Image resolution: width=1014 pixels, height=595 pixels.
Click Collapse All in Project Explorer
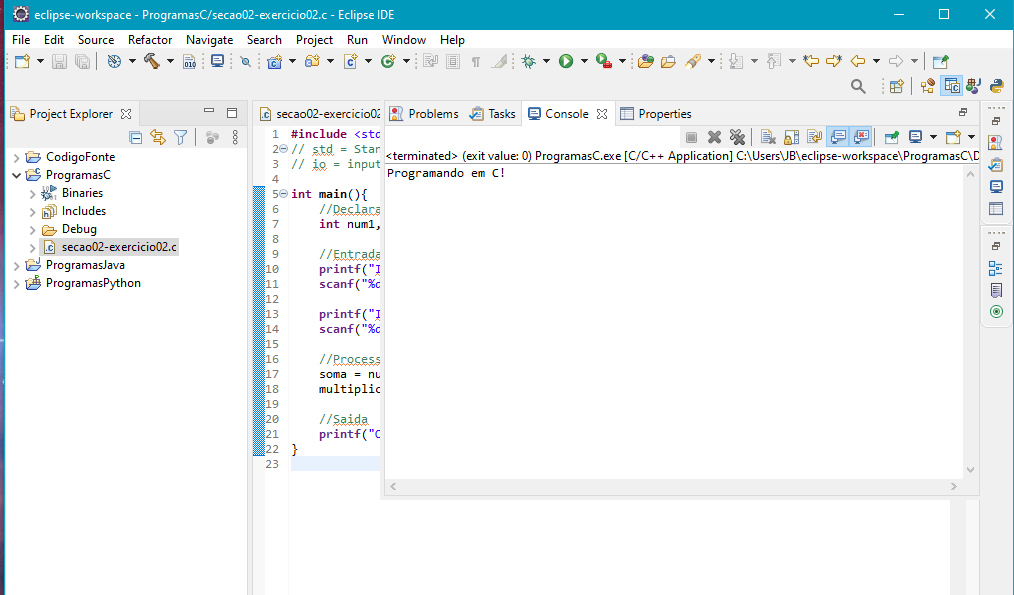(x=136, y=137)
